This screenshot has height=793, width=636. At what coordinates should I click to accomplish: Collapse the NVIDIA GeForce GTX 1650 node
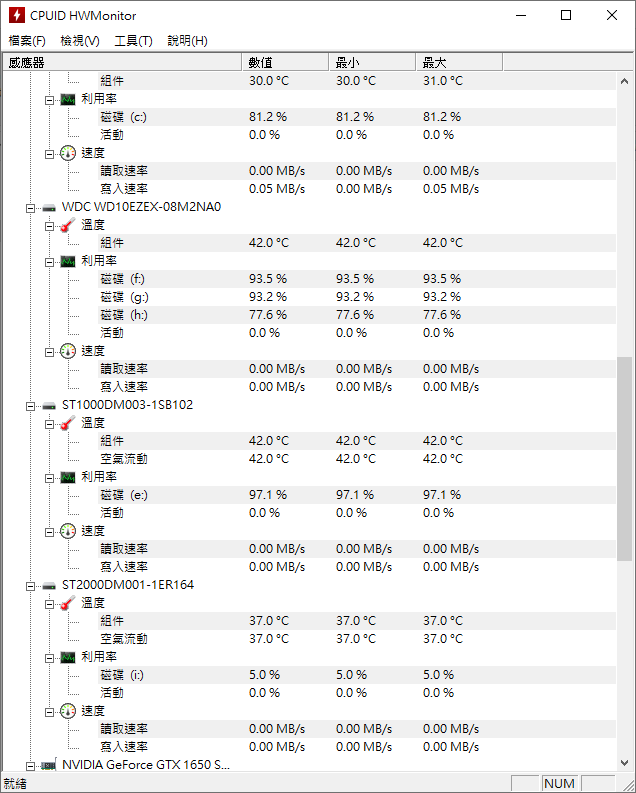[30, 766]
